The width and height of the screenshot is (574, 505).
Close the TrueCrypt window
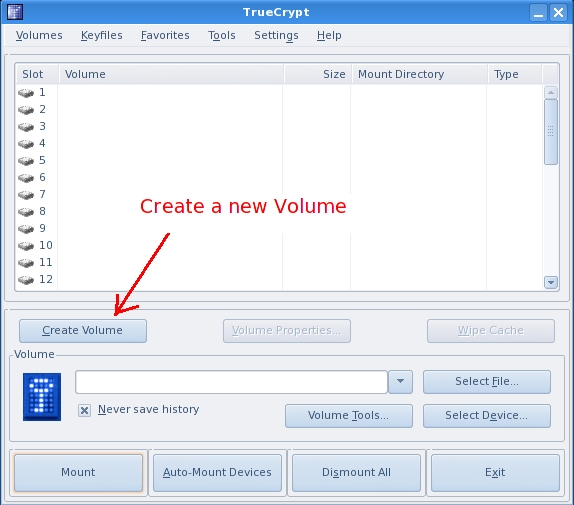pos(558,12)
